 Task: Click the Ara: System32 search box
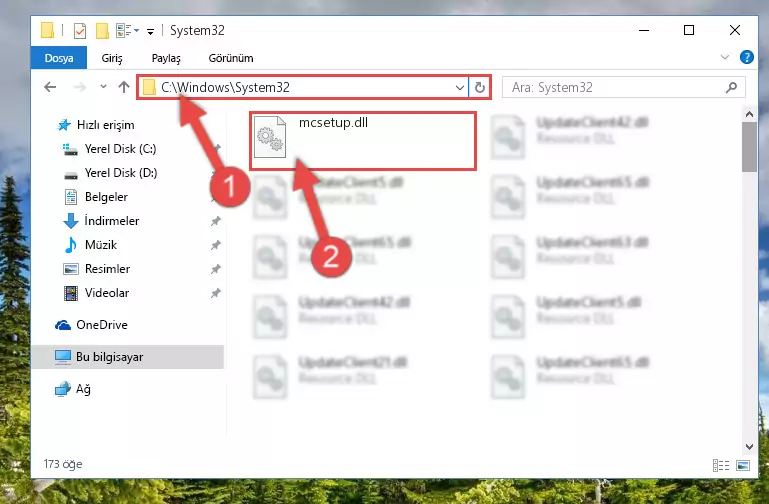pos(623,87)
